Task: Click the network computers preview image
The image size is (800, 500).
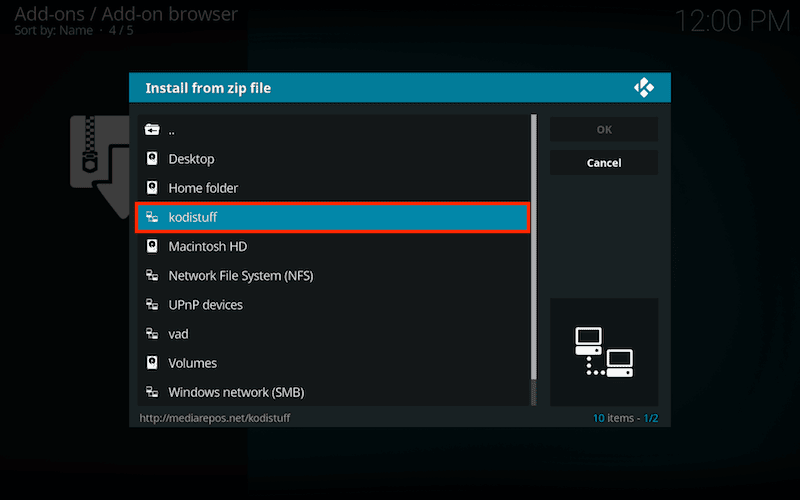Action: click(x=604, y=352)
